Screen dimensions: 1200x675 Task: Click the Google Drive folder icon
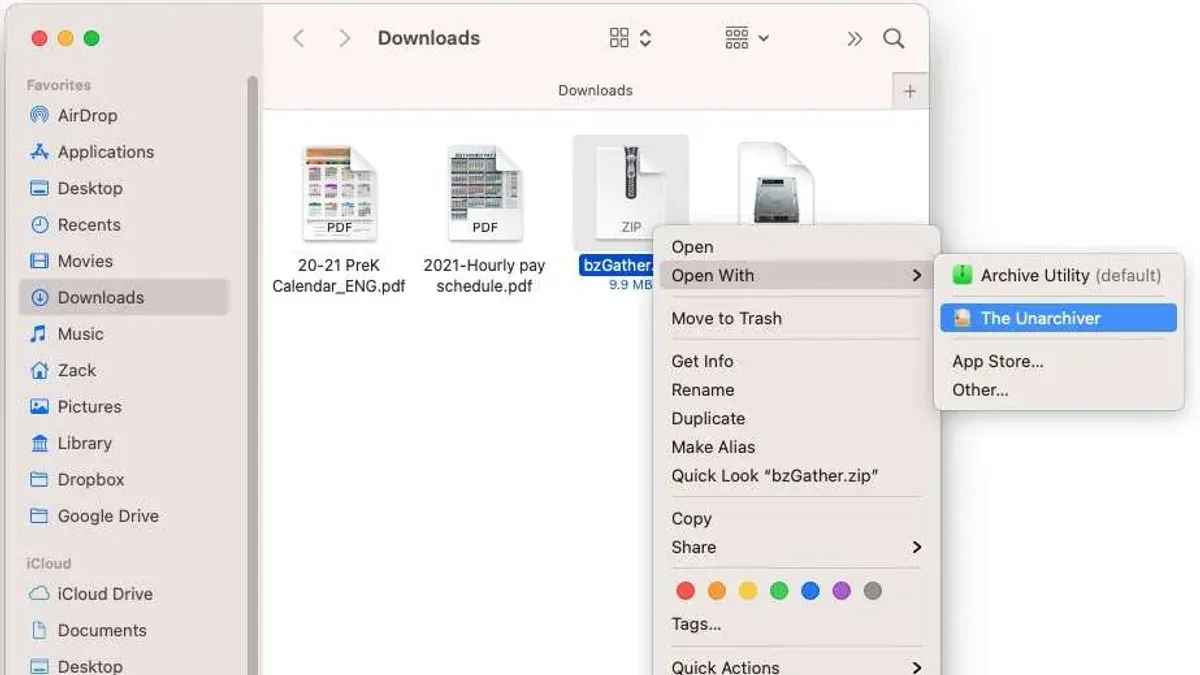click(39, 516)
